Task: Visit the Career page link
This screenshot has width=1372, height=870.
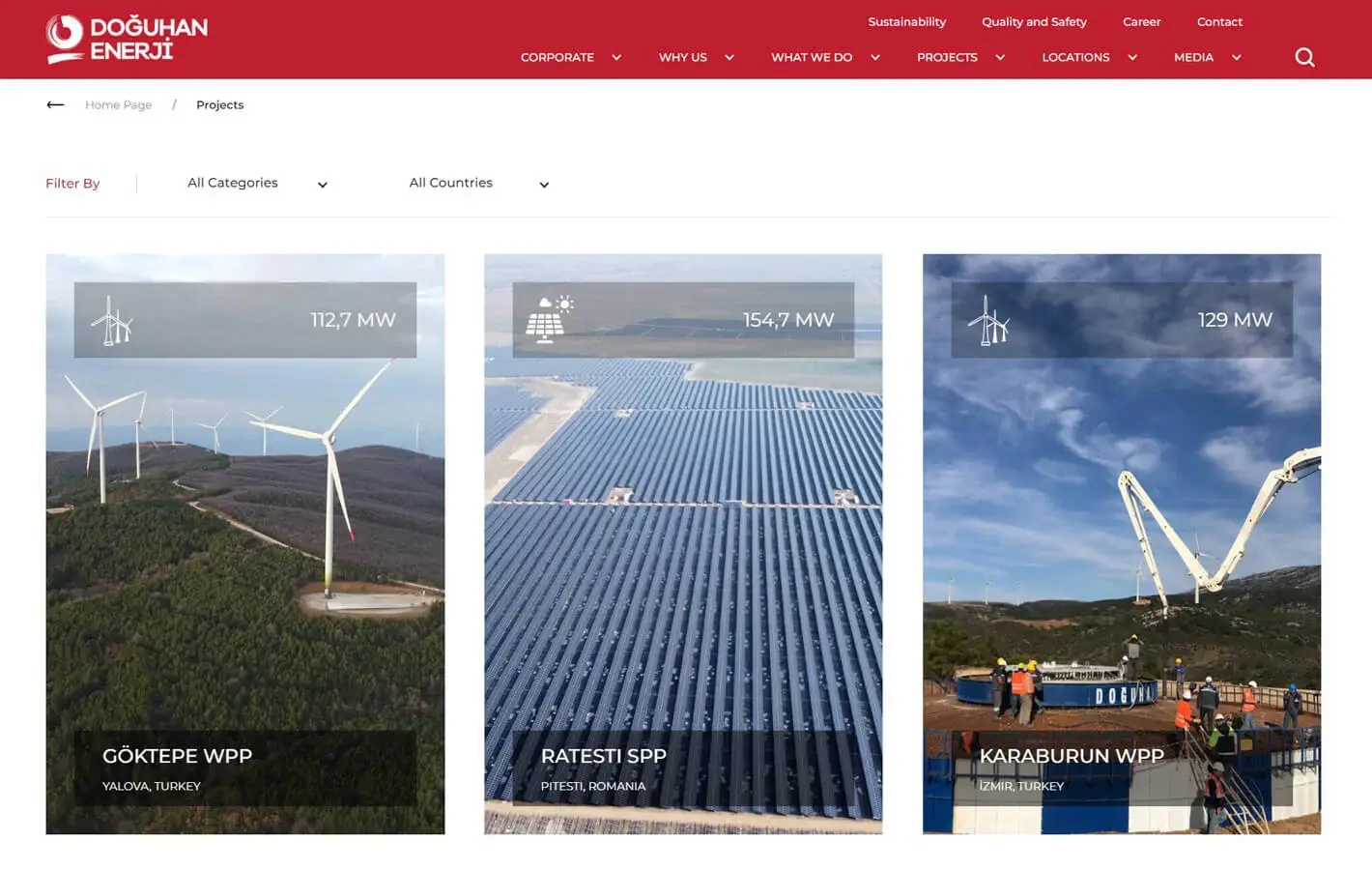Action: [1141, 21]
